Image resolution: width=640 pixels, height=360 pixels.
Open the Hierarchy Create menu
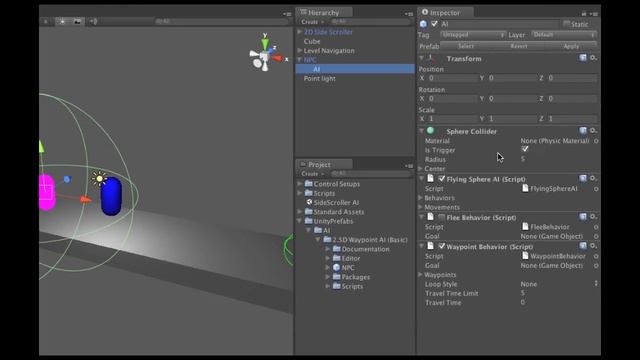(x=312, y=22)
